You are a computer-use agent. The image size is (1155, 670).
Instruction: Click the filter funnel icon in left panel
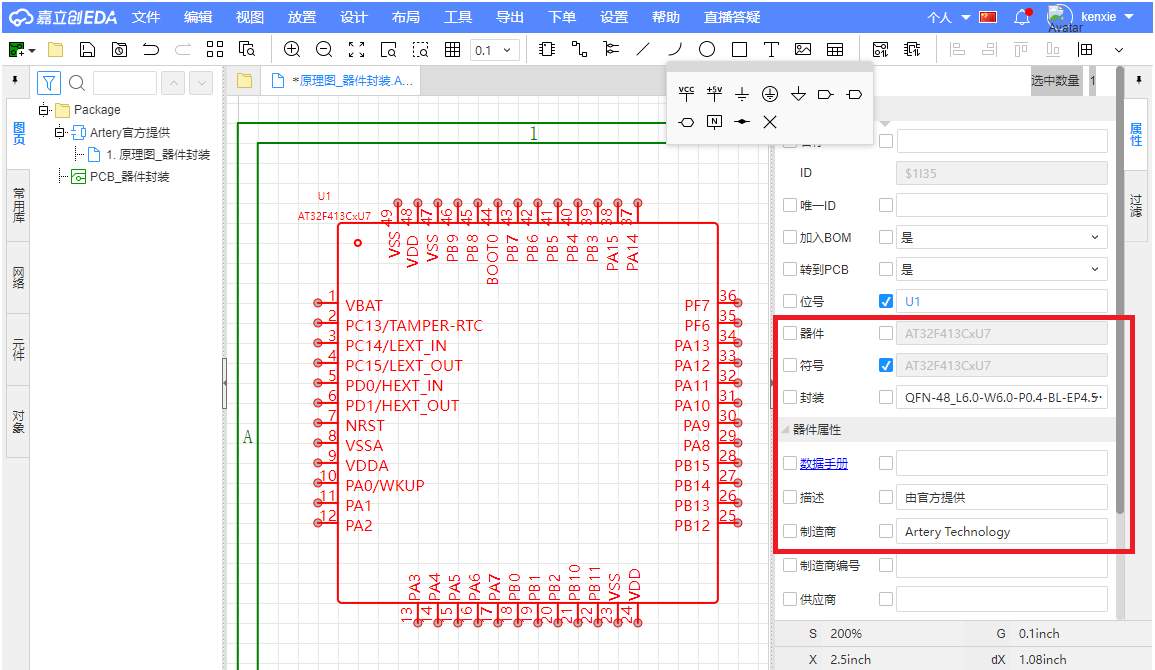pyautogui.click(x=49, y=83)
